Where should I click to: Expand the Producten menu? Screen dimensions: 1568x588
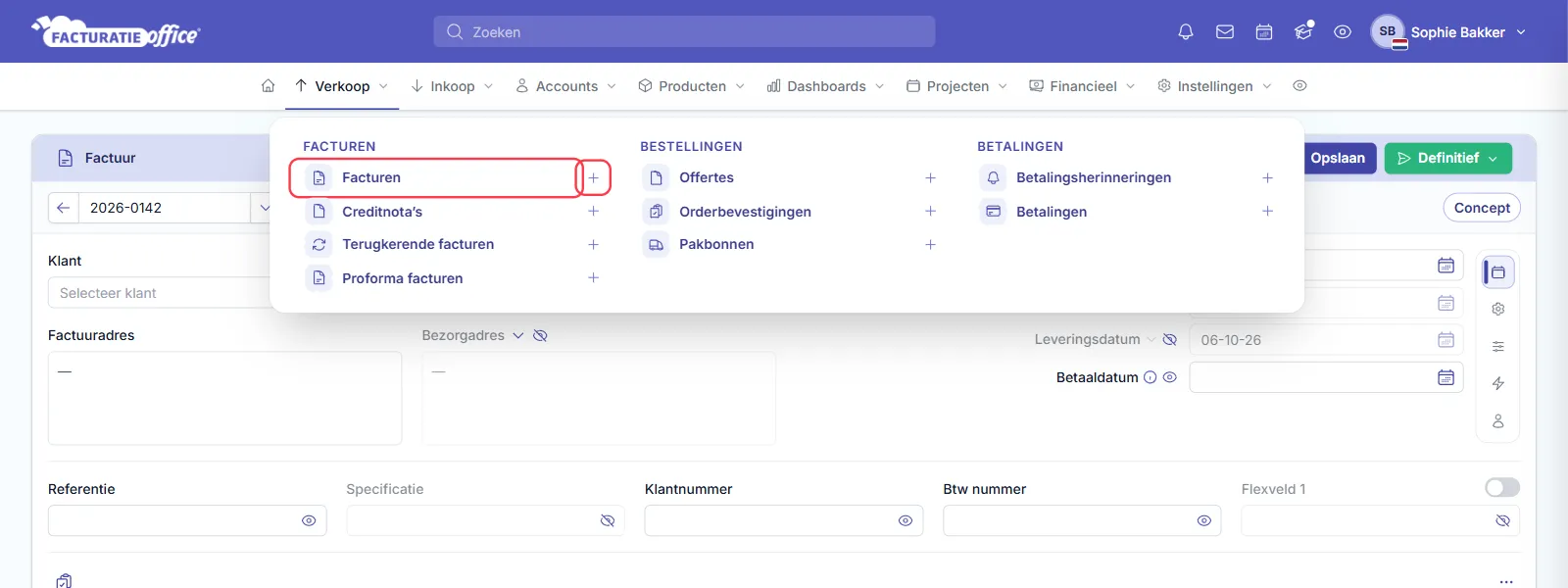(692, 86)
